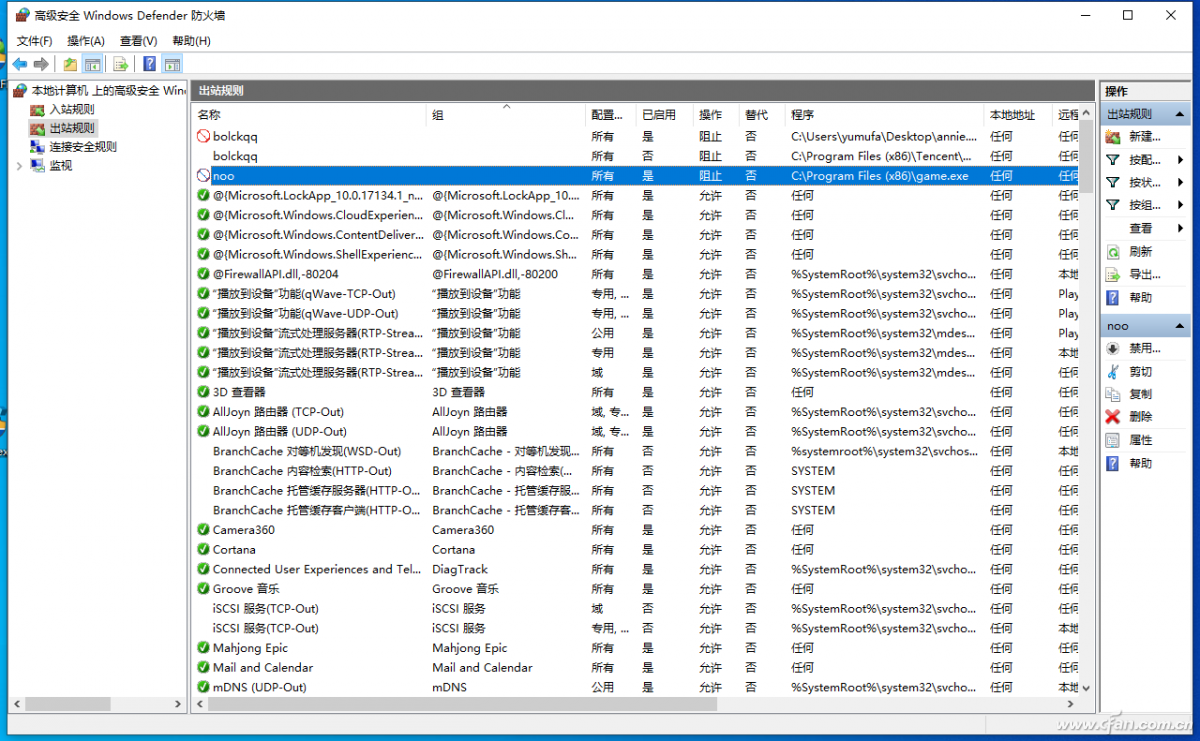The width and height of the screenshot is (1200, 741).
Task: Select 出站规则 in the left tree
Action: coord(72,128)
